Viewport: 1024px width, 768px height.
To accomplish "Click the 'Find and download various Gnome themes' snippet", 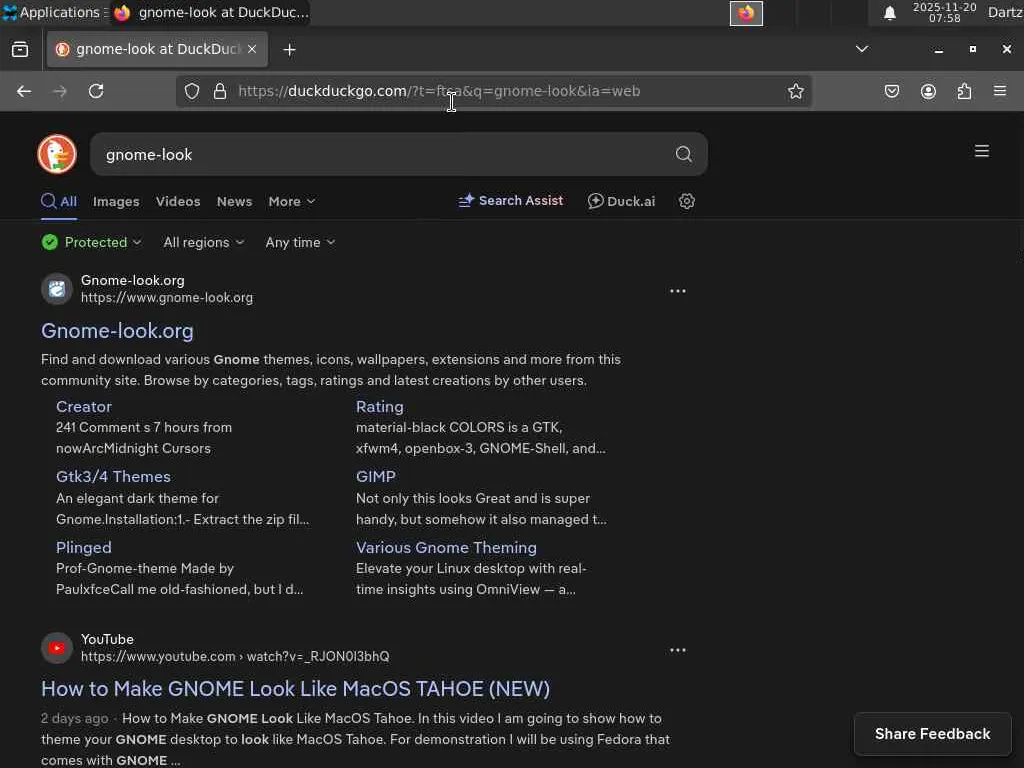I will point(331,370).
